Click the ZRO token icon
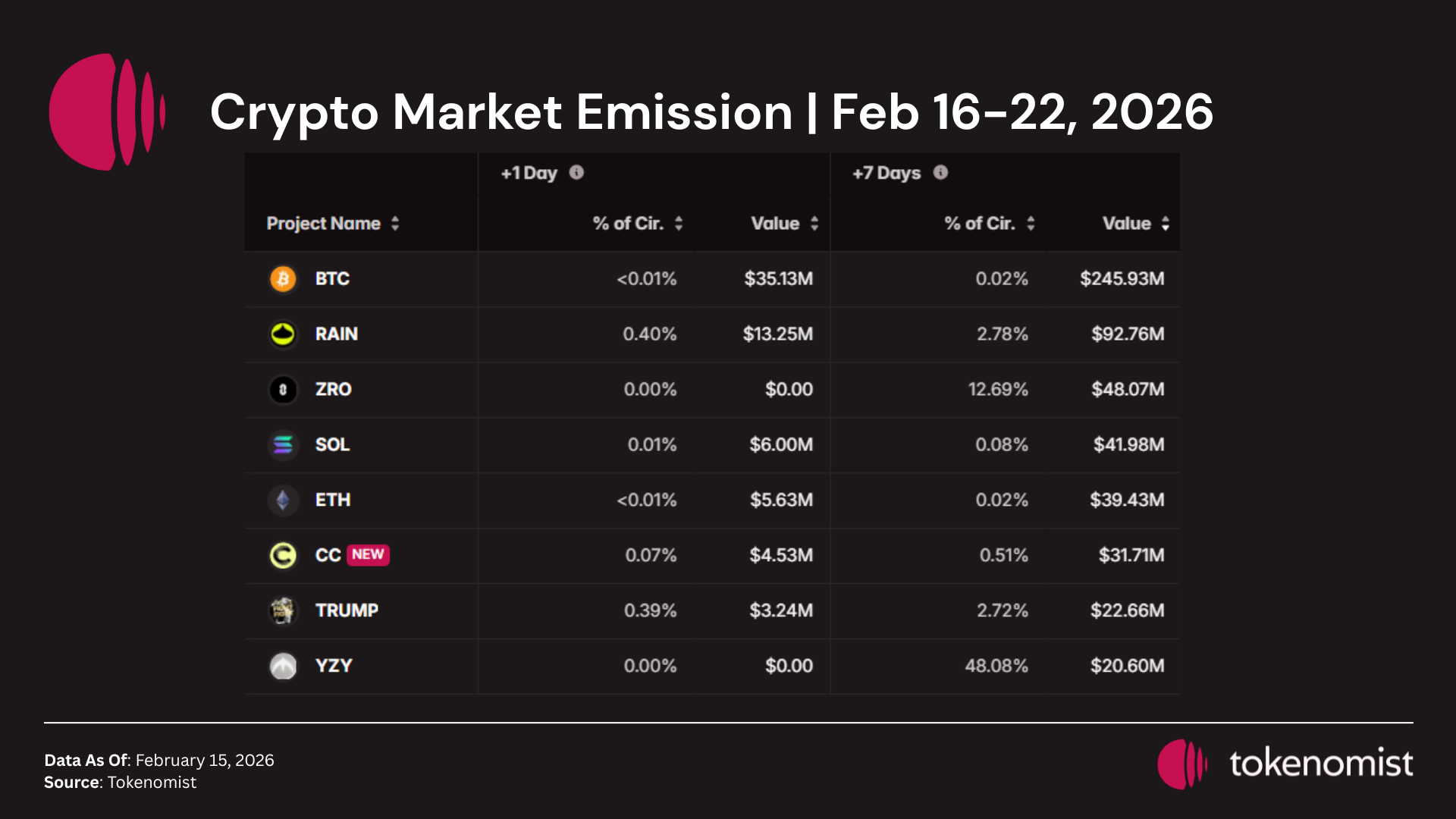The height and width of the screenshot is (819, 1456). click(283, 390)
